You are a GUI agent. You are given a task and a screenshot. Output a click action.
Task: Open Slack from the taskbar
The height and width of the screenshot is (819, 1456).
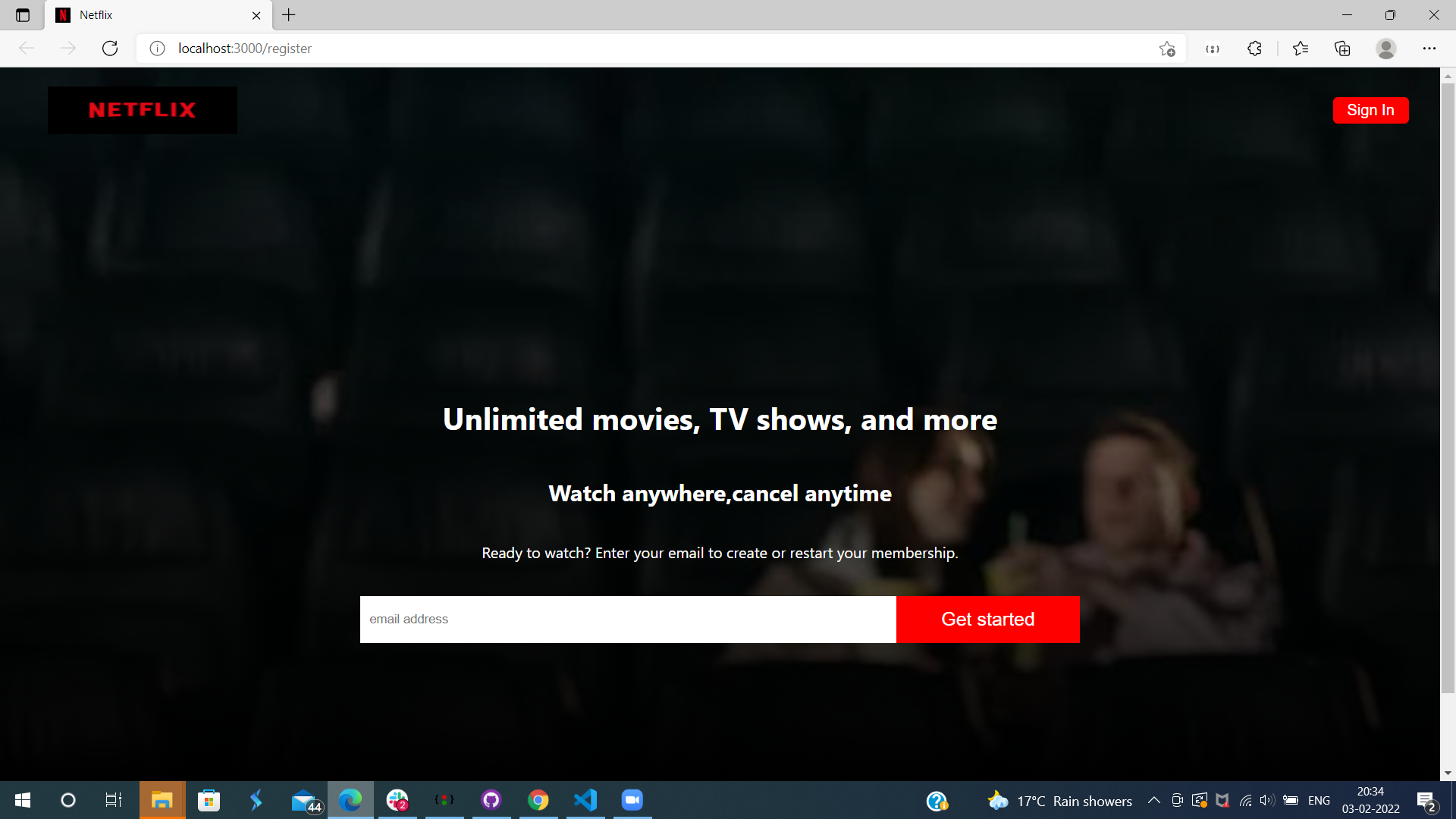pyautogui.click(x=397, y=800)
